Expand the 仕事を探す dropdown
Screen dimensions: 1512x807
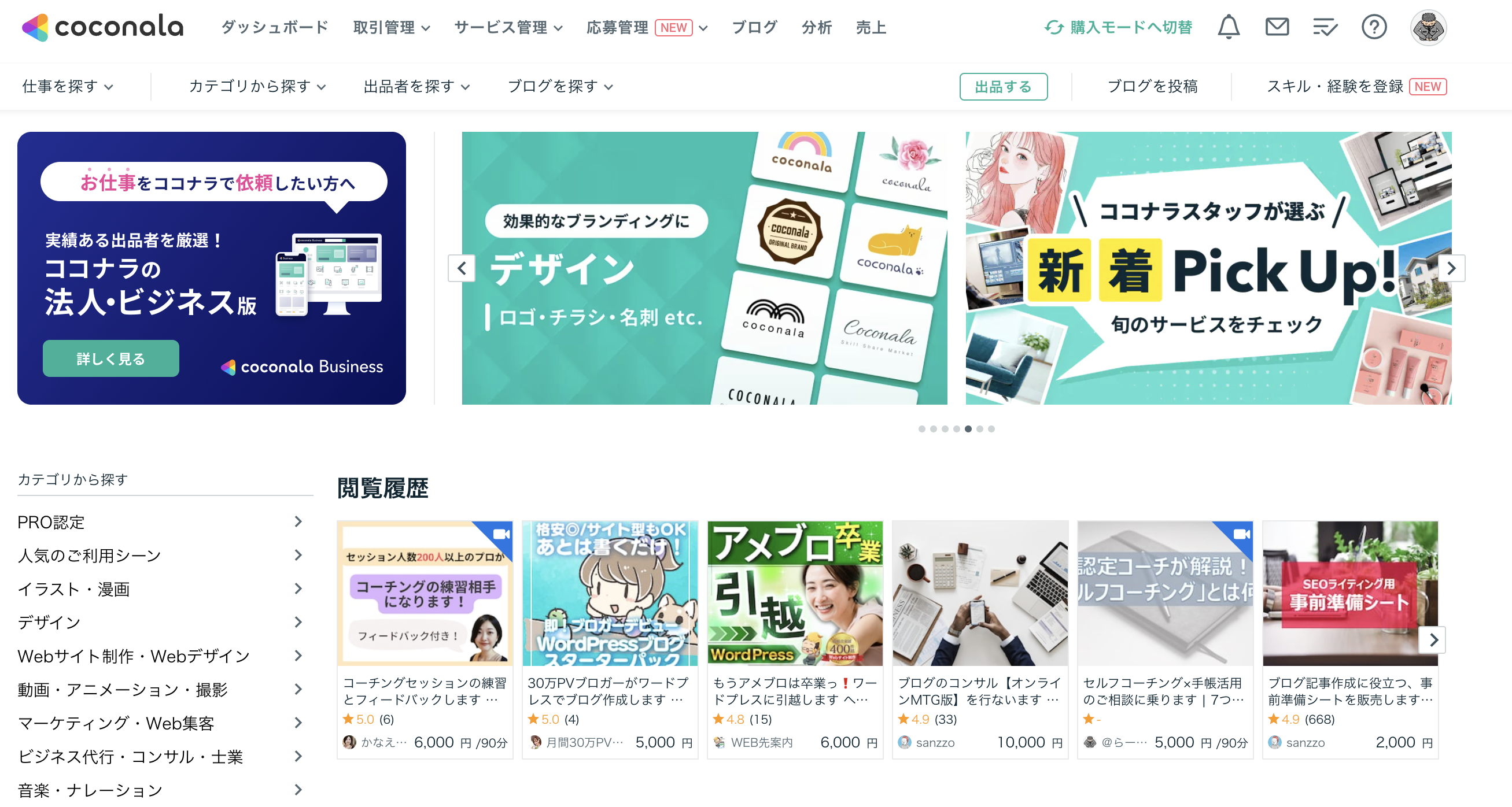[68, 86]
